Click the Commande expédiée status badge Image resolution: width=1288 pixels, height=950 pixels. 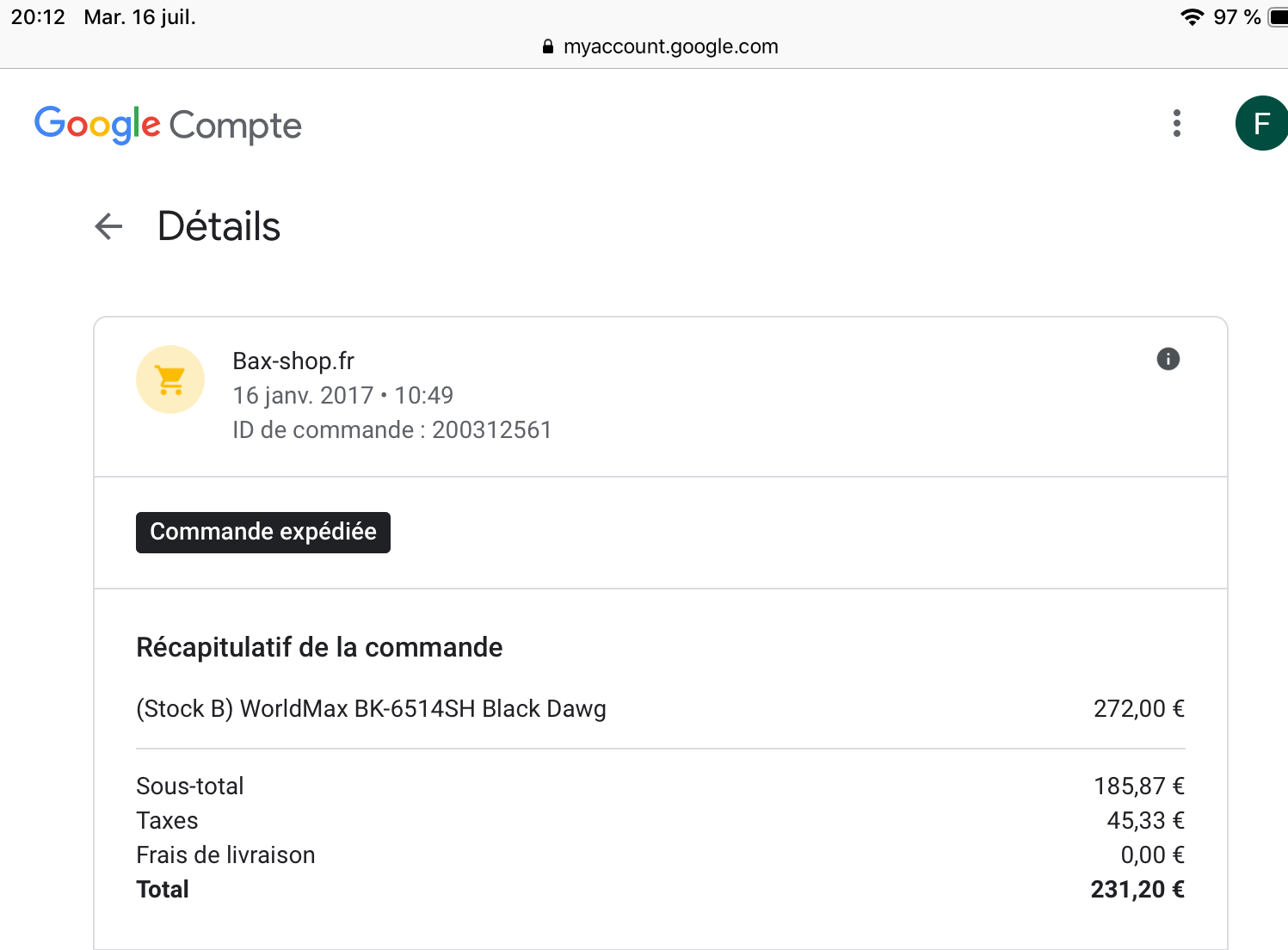262,532
